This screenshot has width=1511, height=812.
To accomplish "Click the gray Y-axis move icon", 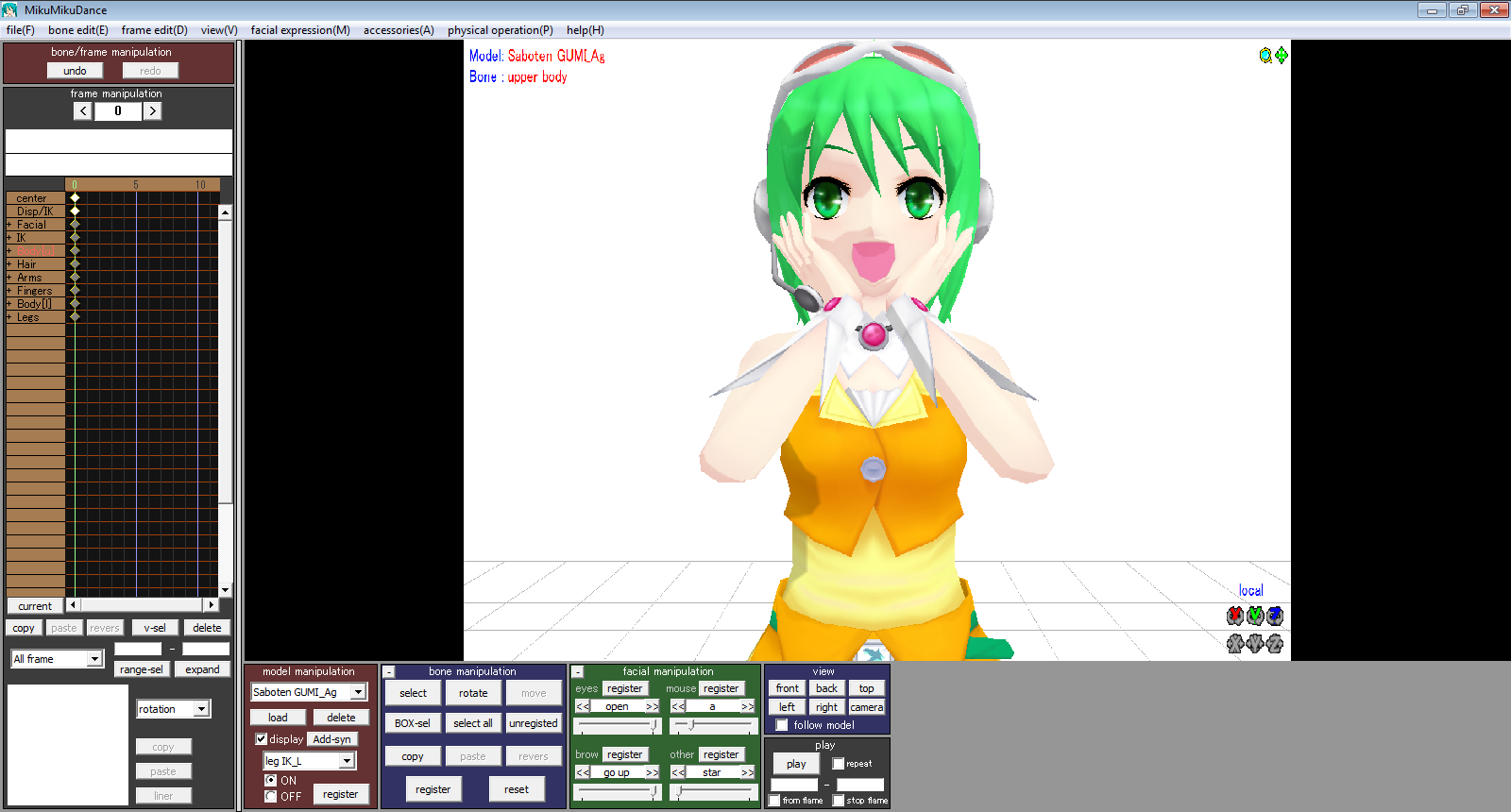I will [1255, 644].
